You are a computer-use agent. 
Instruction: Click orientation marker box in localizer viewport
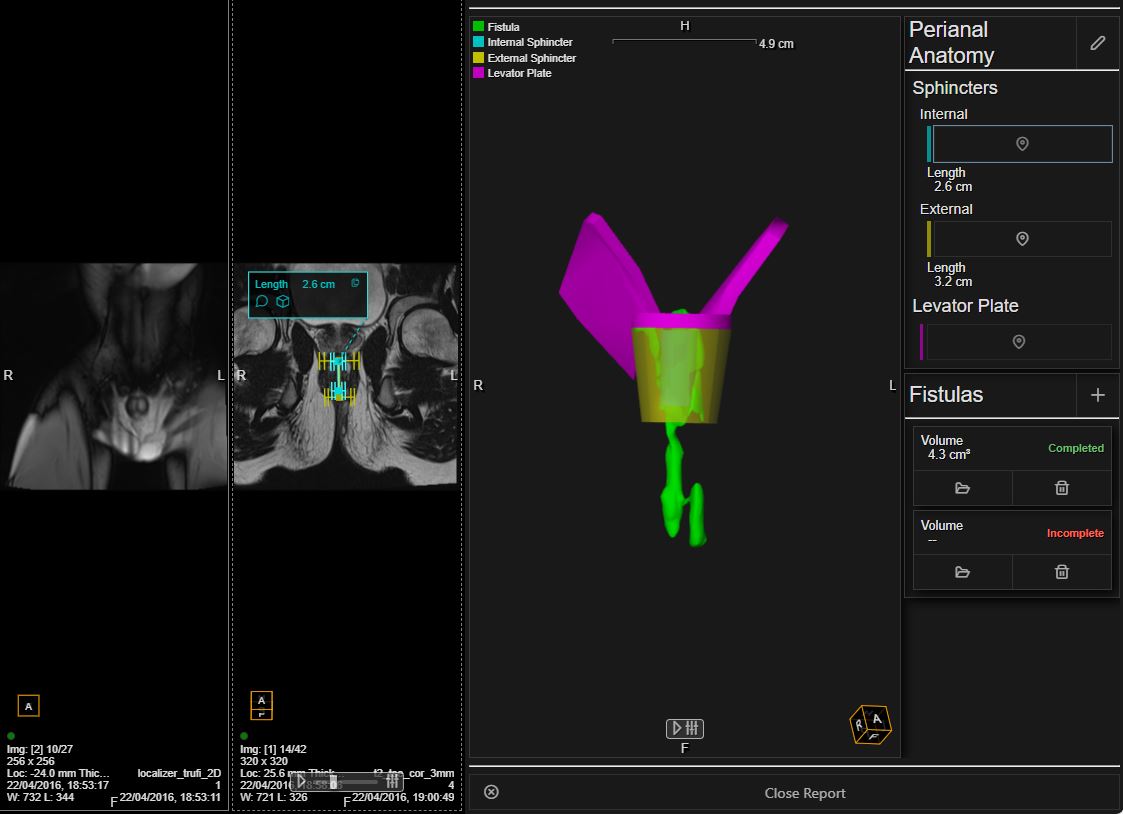tap(29, 706)
